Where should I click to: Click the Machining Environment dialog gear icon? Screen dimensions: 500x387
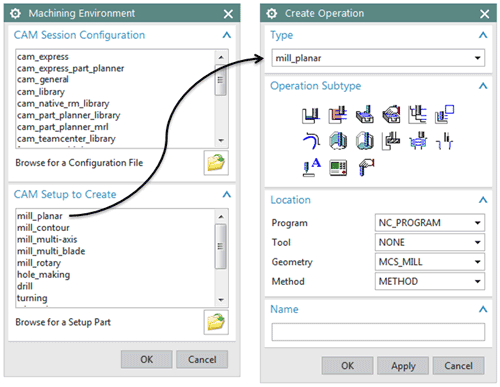click(15, 13)
